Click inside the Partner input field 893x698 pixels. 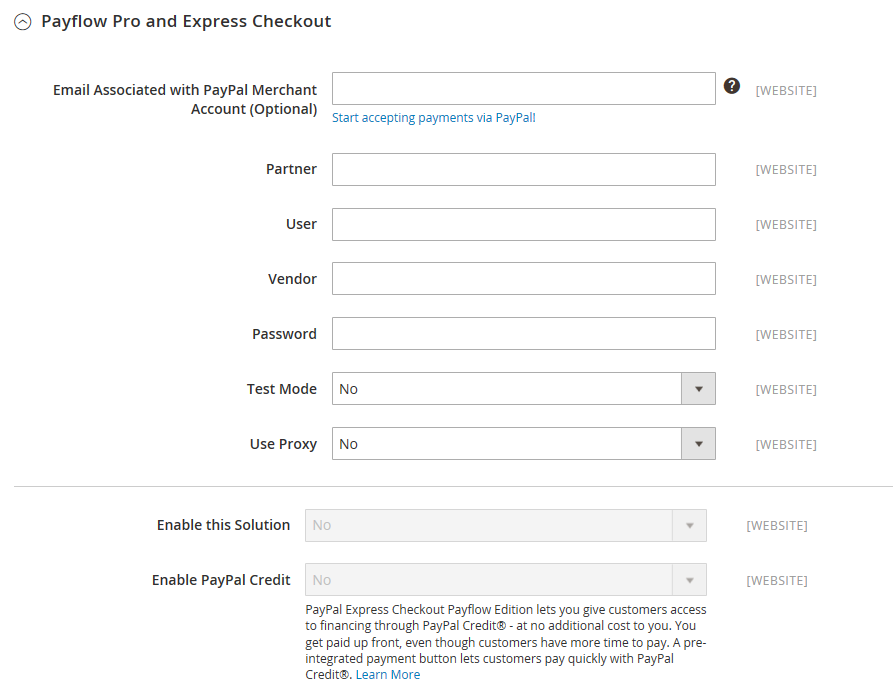pos(522,169)
